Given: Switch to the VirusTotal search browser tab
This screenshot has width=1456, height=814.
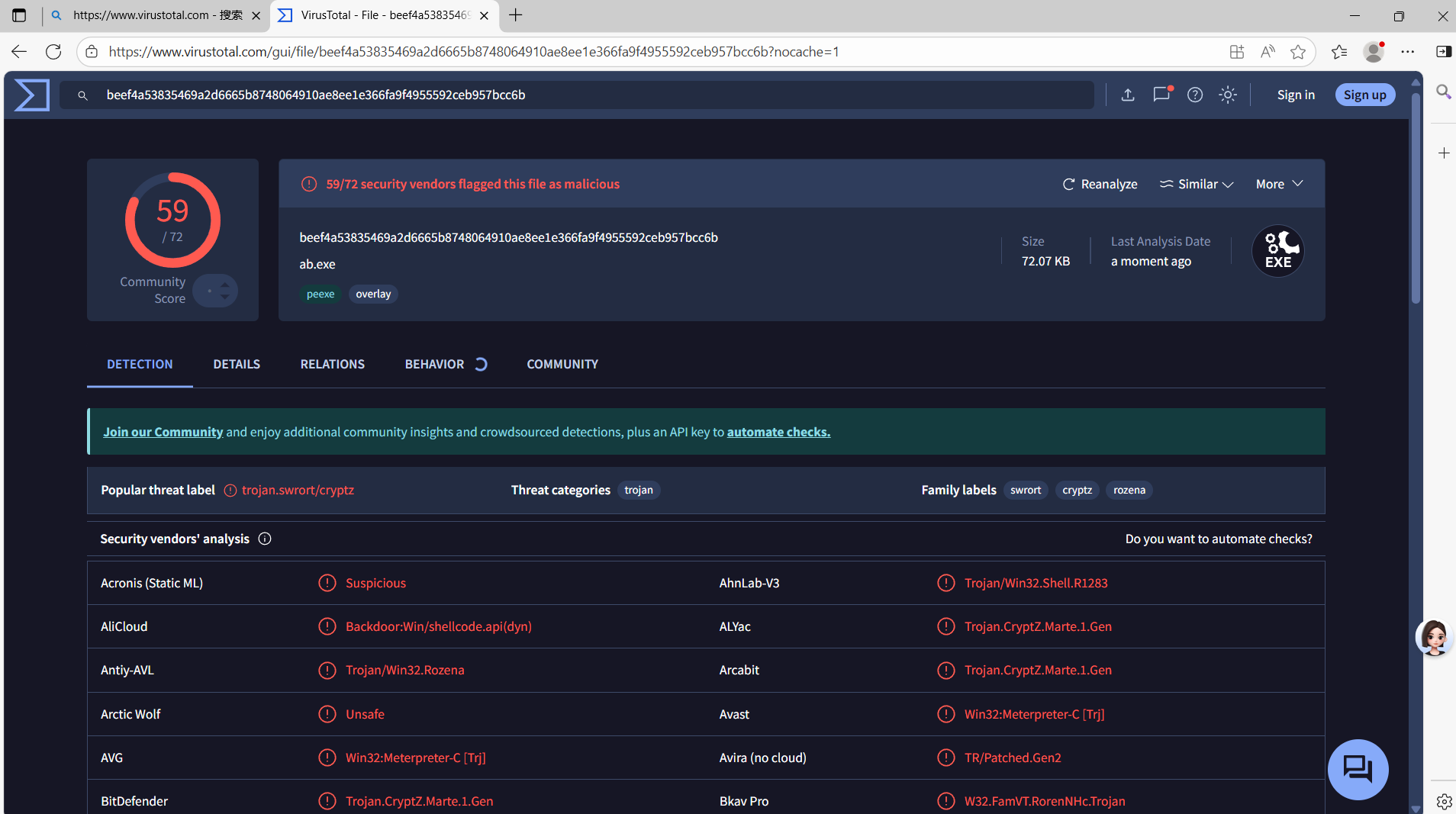Looking at the screenshot, I should click(x=156, y=15).
